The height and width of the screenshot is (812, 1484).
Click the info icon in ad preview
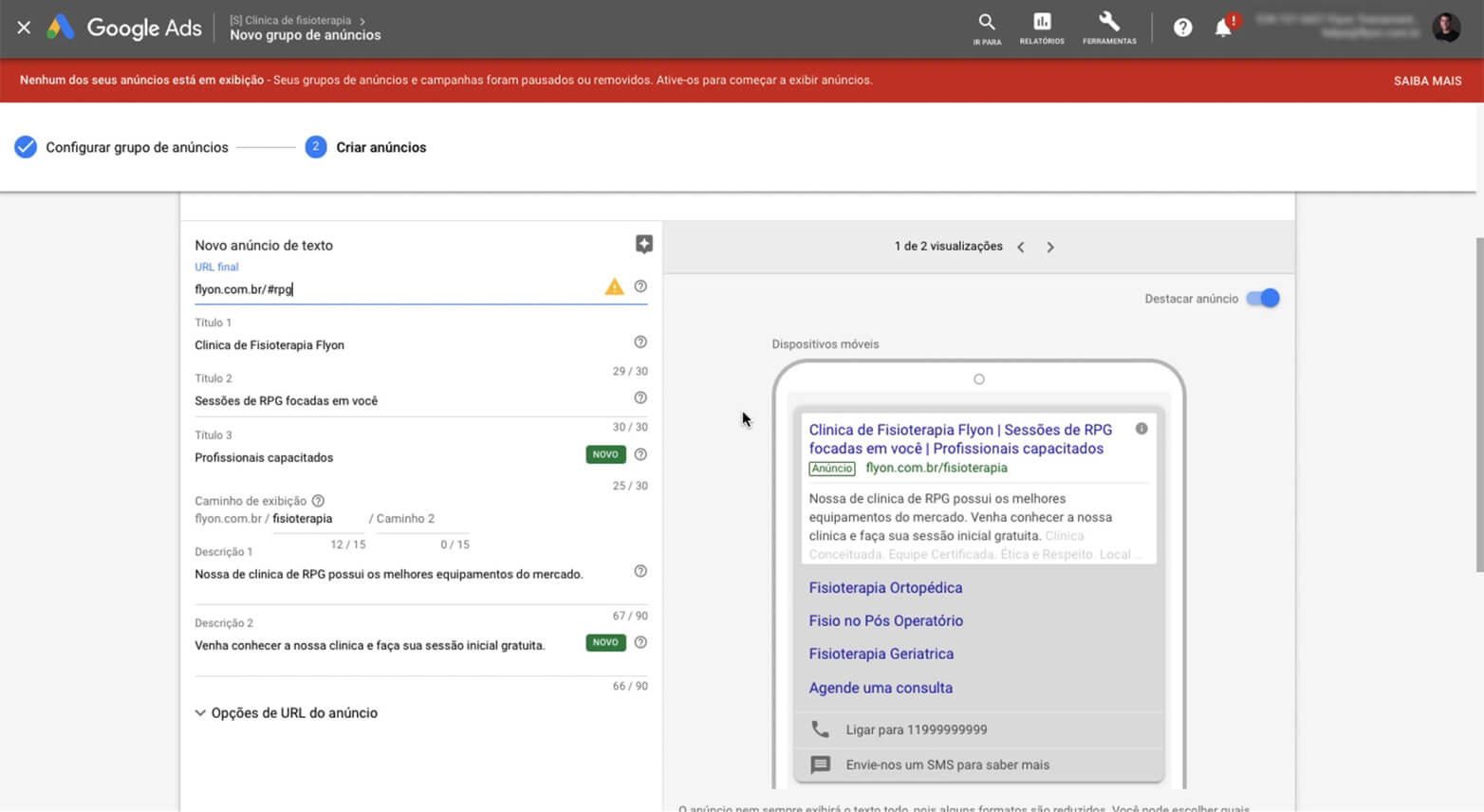[1141, 429]
